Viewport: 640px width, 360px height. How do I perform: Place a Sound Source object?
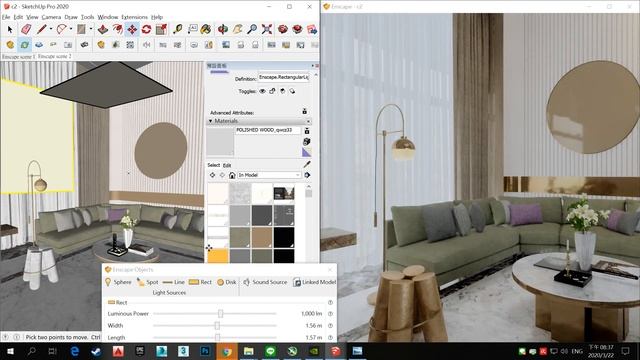[x=265, y=282]
